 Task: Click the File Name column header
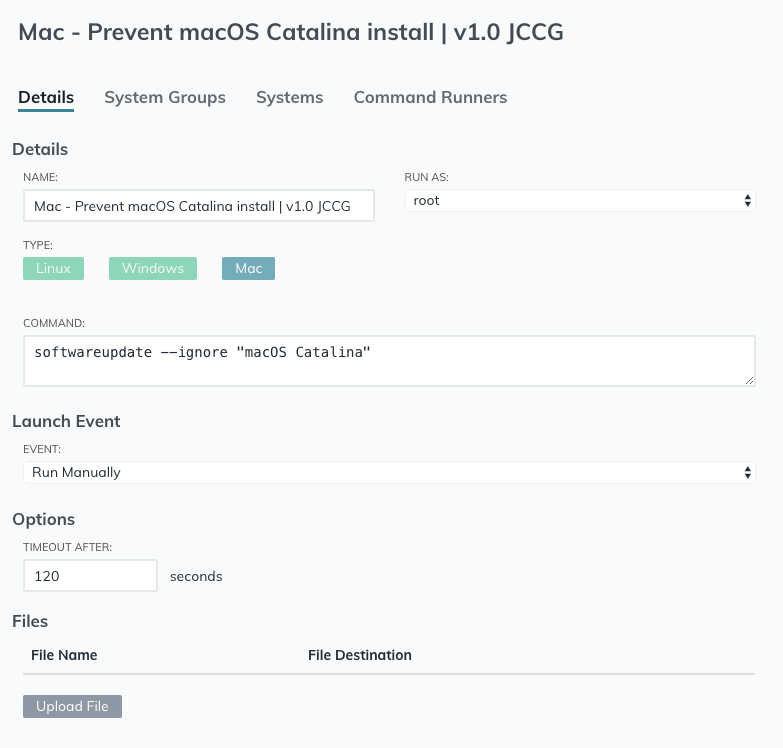64,655
